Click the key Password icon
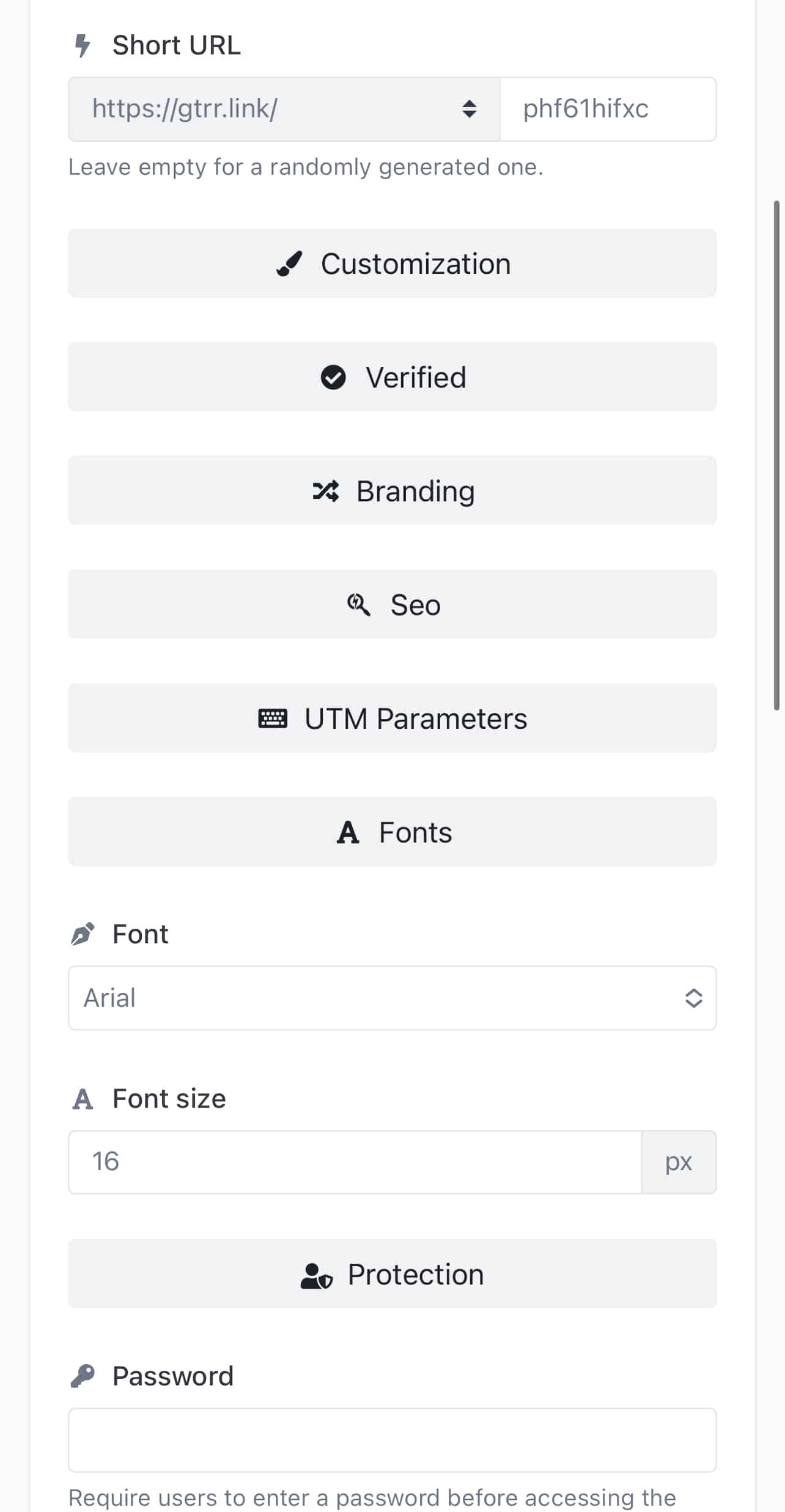 [83, 1376]
